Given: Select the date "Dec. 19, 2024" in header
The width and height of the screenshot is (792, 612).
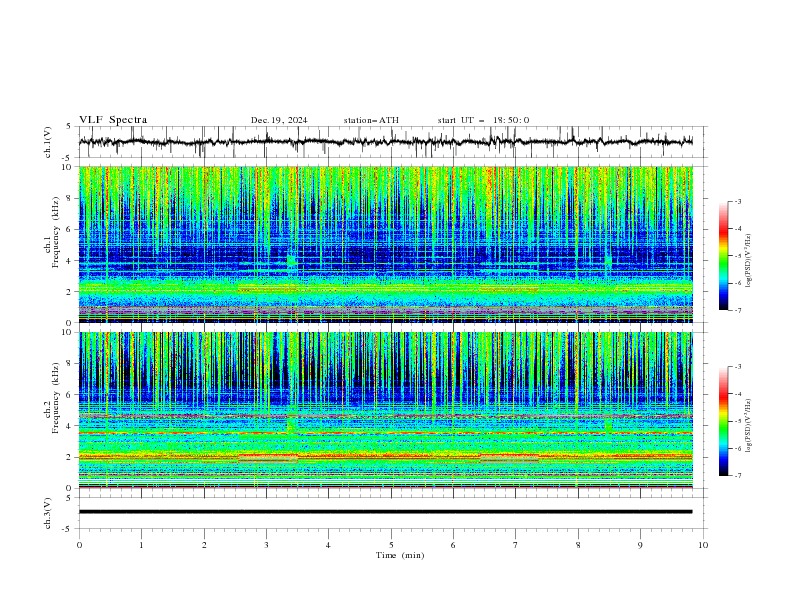Looking at the screenshot, I should coord(279,120).
